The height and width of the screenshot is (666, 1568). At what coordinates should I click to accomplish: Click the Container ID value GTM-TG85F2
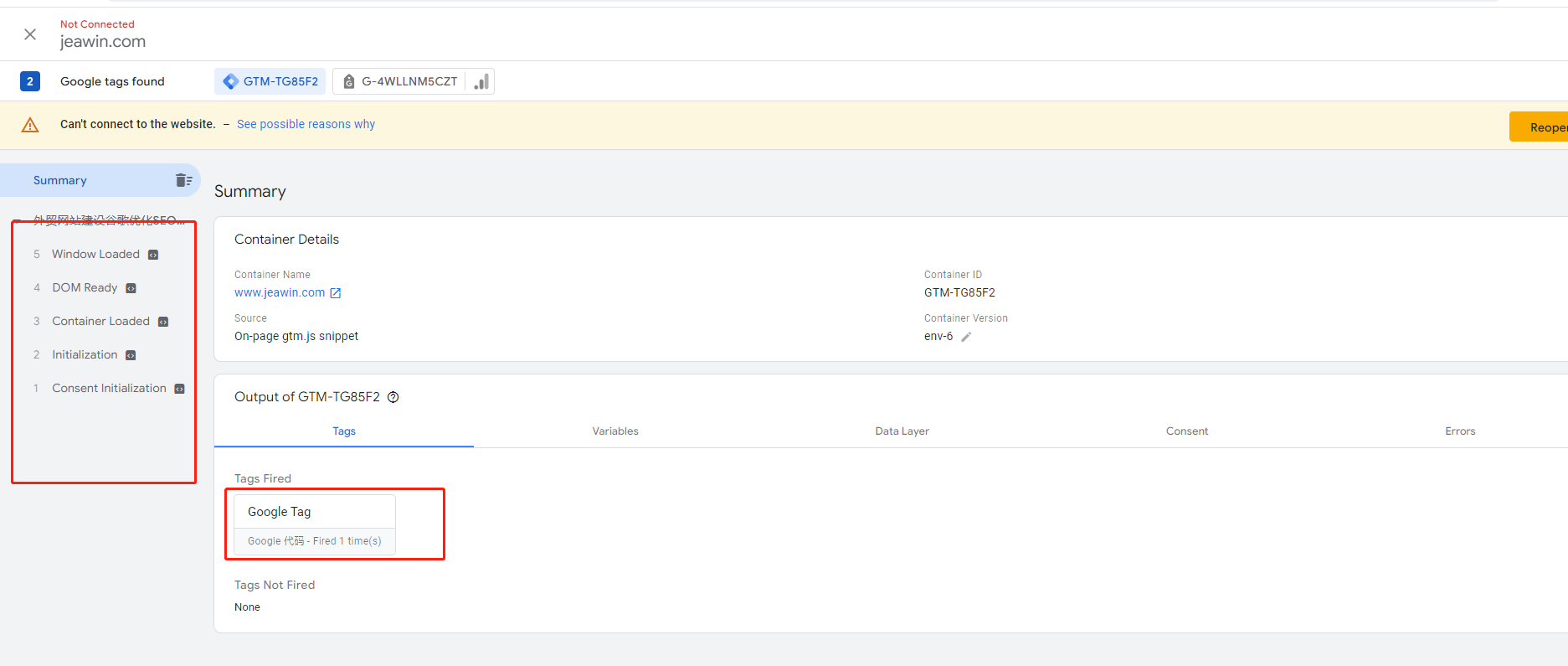coord(959,292)
